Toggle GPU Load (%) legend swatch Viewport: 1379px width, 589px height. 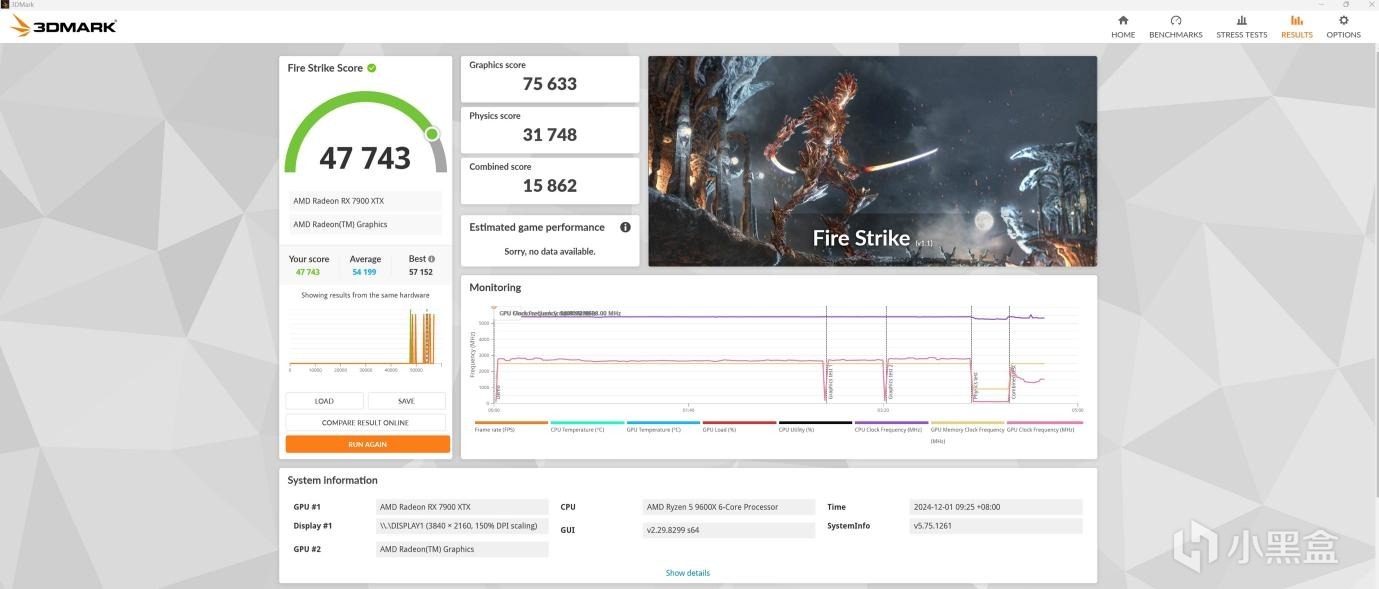[x=739, y=423]
